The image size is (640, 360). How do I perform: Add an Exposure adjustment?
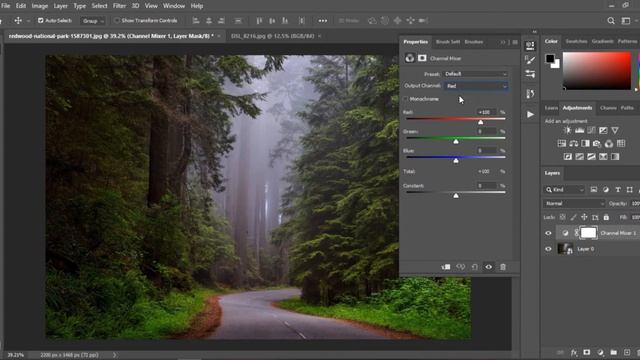click(x=603, y=131)
